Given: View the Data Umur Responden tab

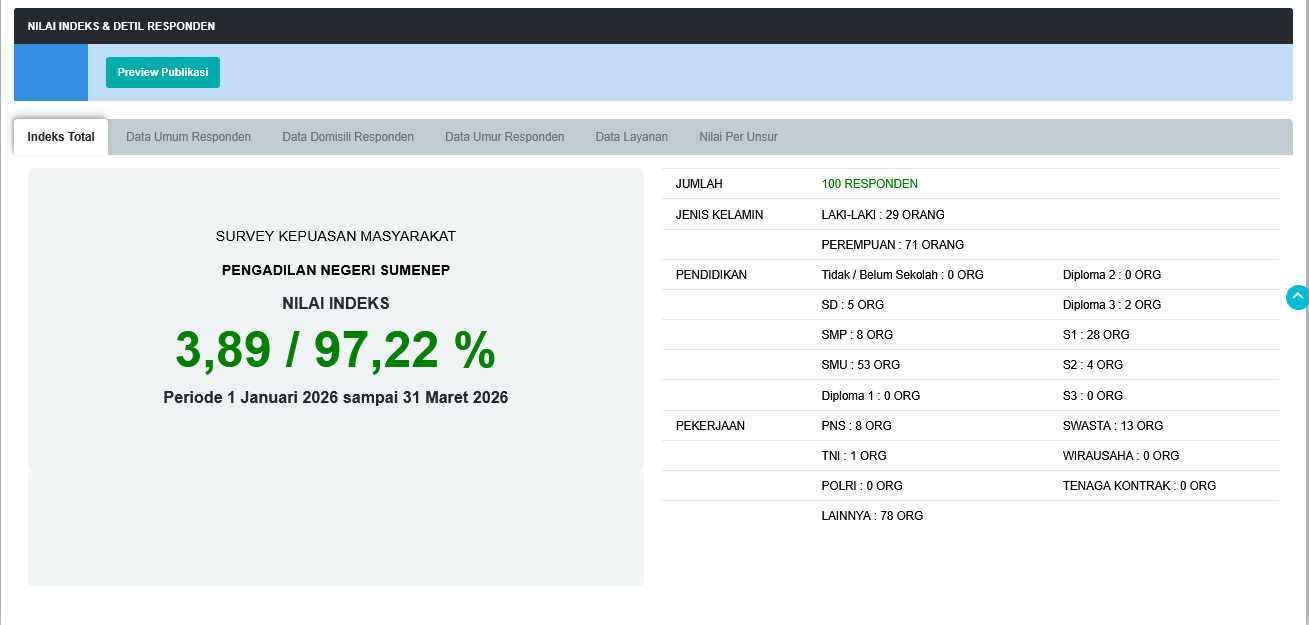Looking at the screenshot, I should point(504,137).
